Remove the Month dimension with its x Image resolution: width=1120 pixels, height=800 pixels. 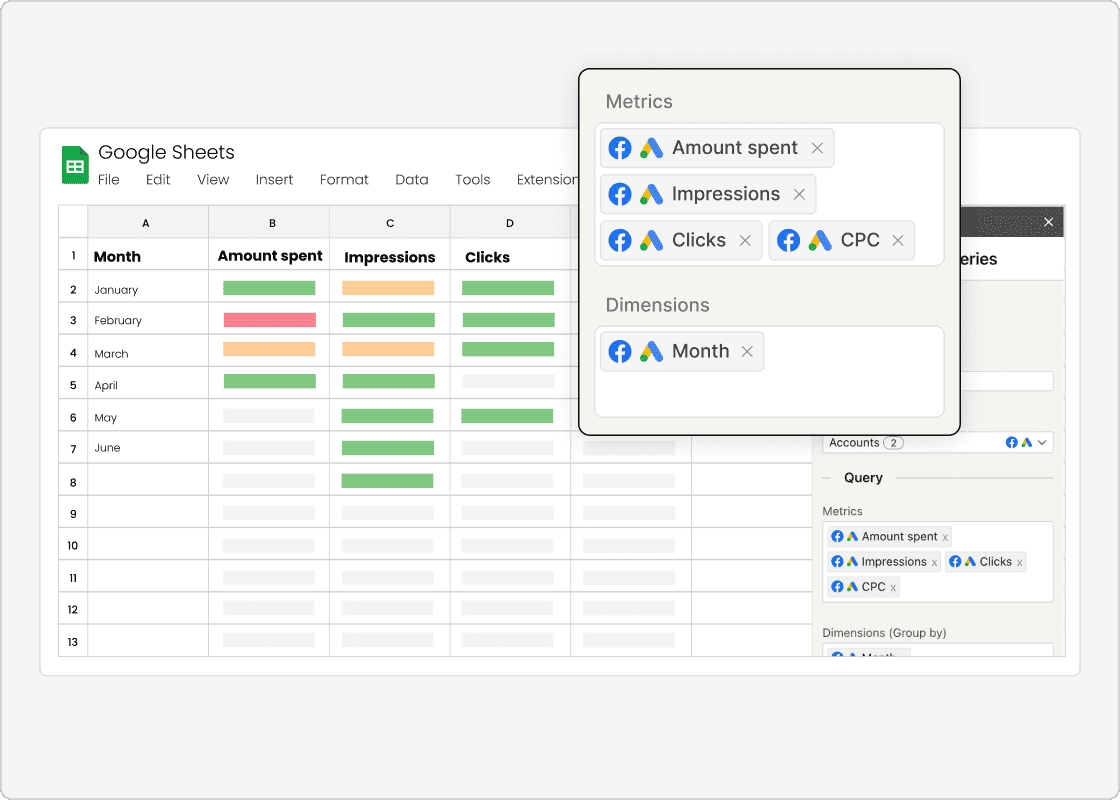click(747, 350)
